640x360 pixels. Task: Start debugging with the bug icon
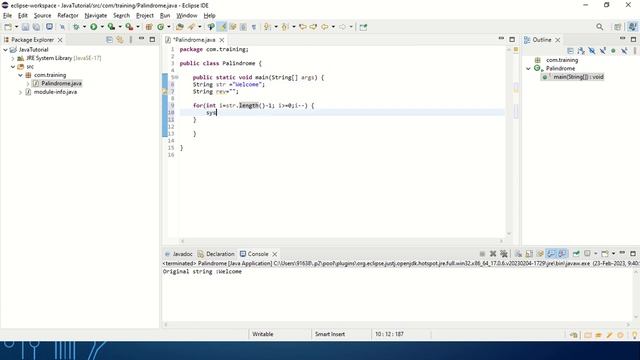point(76,27)
